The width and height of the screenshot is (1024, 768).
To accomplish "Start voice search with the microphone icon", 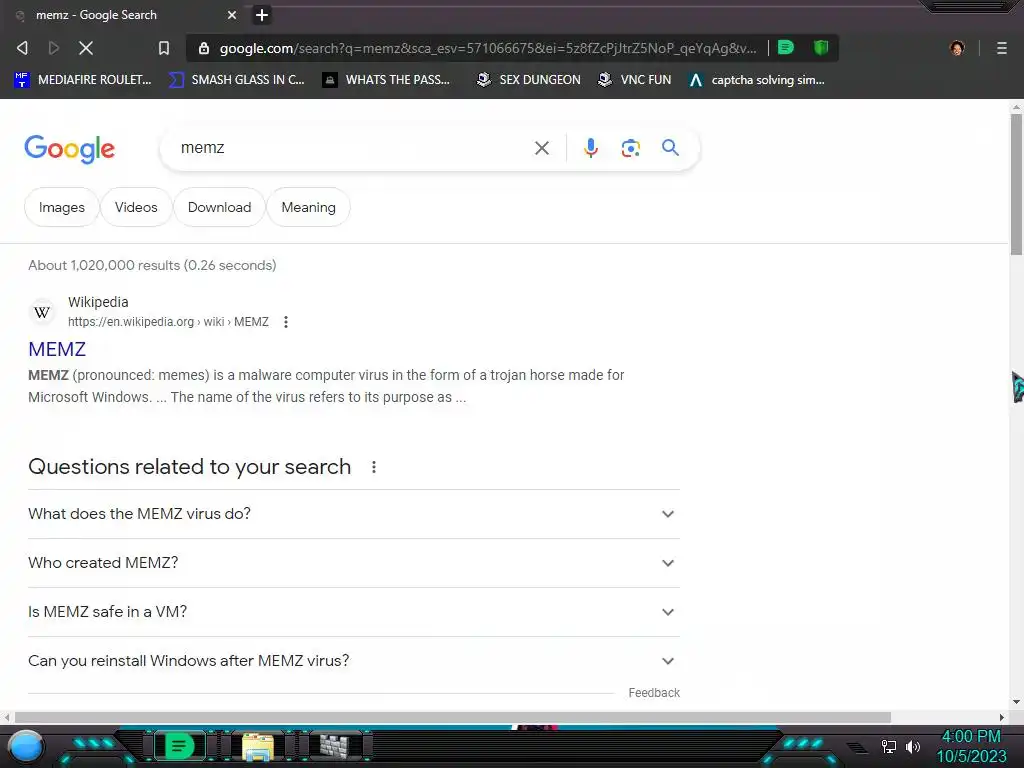I will (x=590, y=148).
